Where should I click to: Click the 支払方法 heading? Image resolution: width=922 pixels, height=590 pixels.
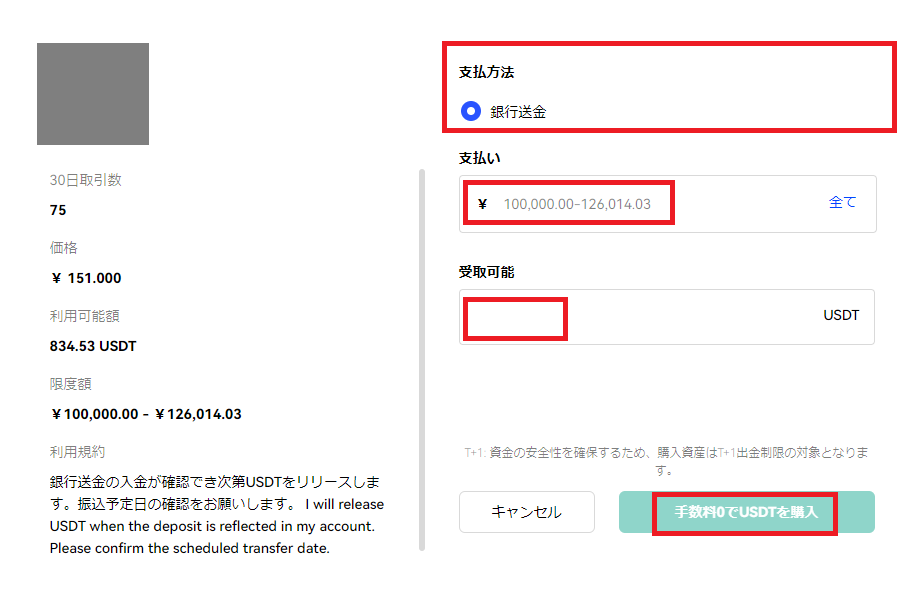[486, 72]
